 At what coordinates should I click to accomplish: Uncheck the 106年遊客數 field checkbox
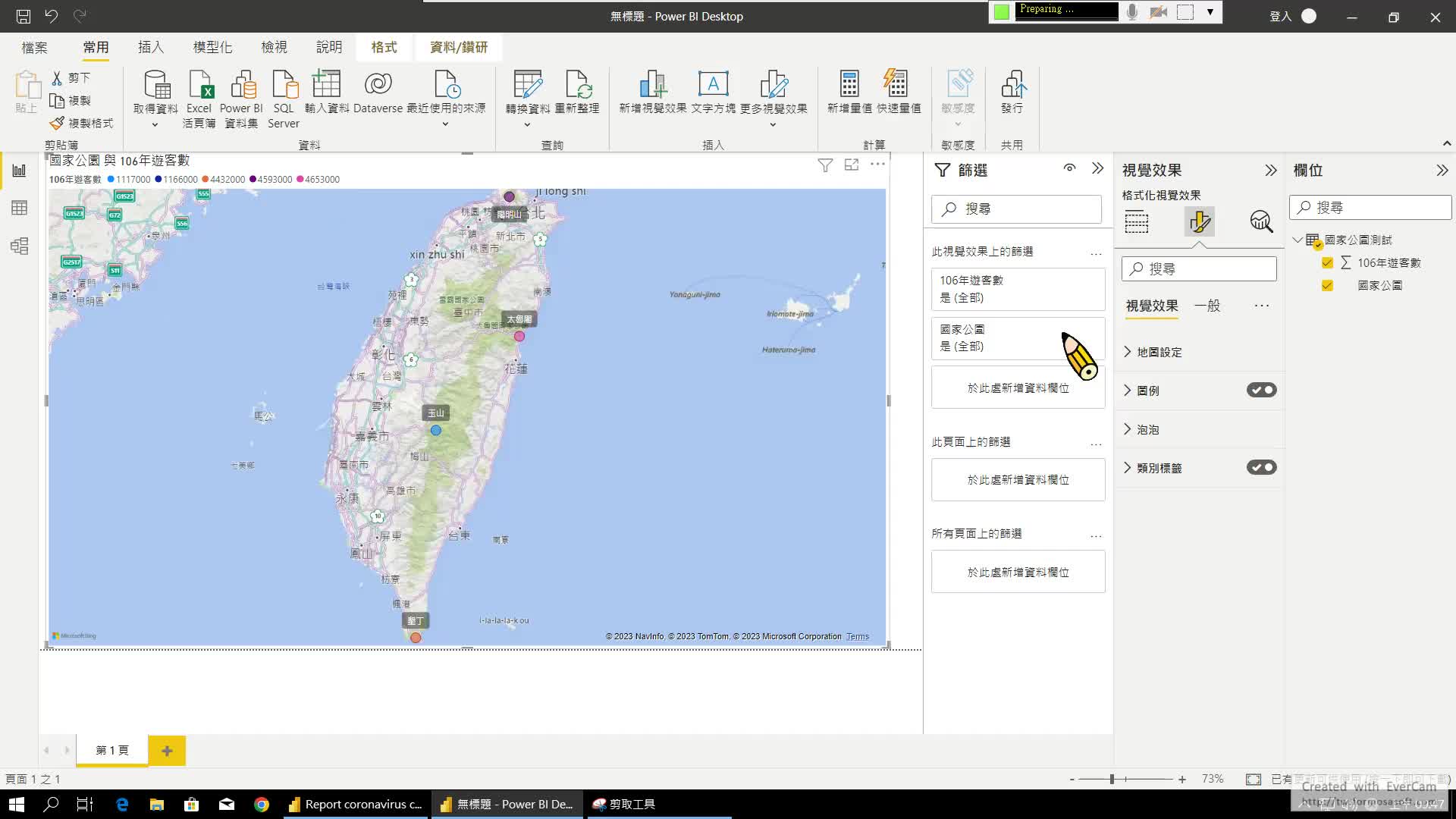[x=1327, y=263]
